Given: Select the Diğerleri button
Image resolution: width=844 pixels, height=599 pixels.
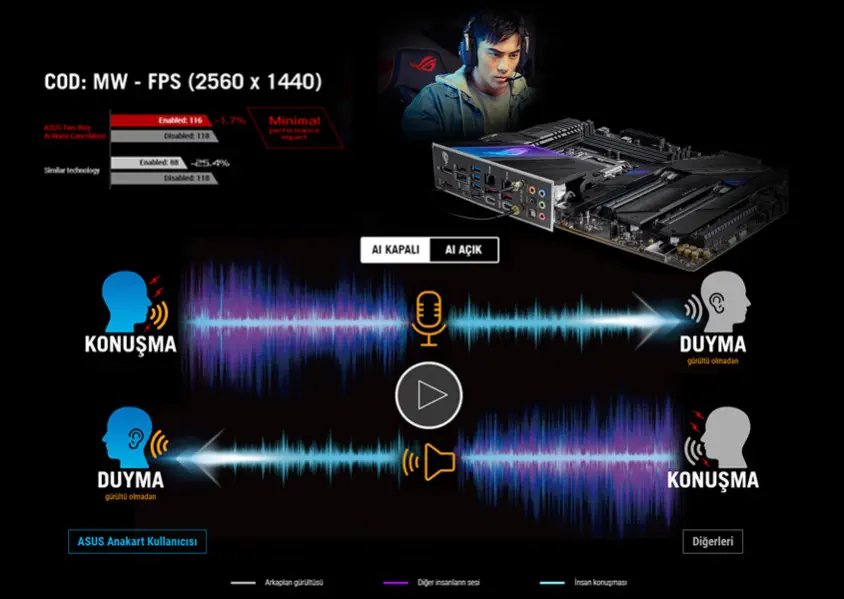Looking at the screenshot, I should pyautogui.click(x=713, y=541).
